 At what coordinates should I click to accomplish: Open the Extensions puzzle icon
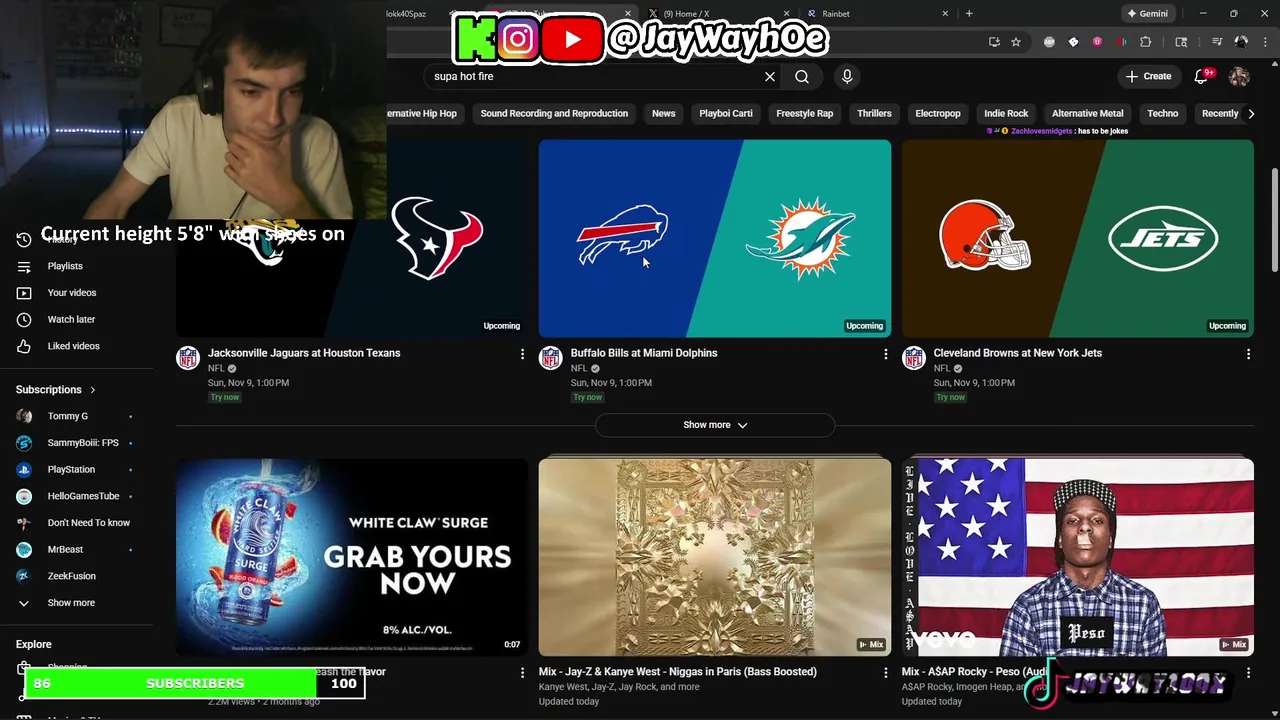(x=1146, y=42)
